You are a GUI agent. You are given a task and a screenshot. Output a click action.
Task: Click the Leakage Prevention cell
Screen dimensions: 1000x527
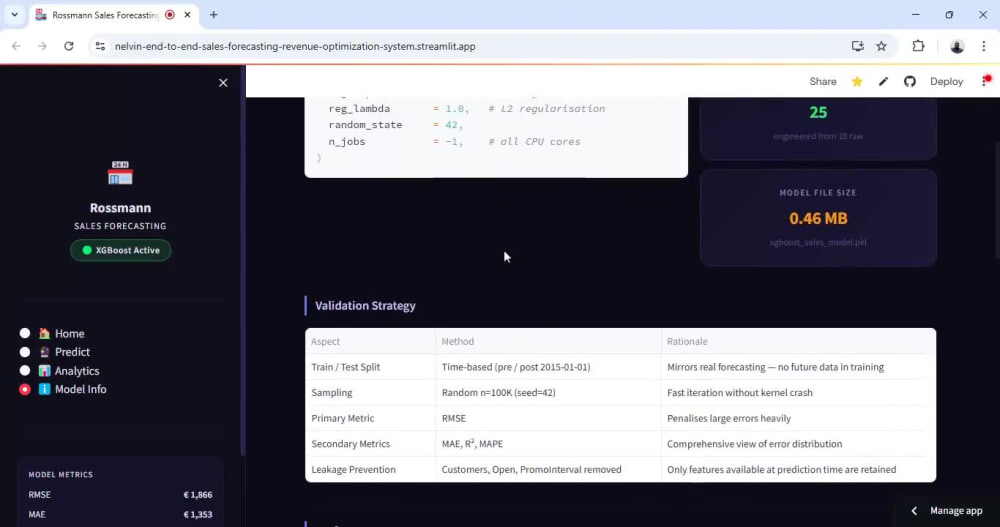click(370, 469)
